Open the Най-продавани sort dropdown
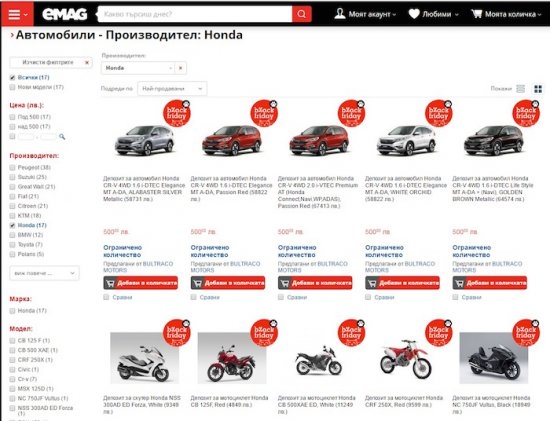550x421 pixels. tap(172, 89)
